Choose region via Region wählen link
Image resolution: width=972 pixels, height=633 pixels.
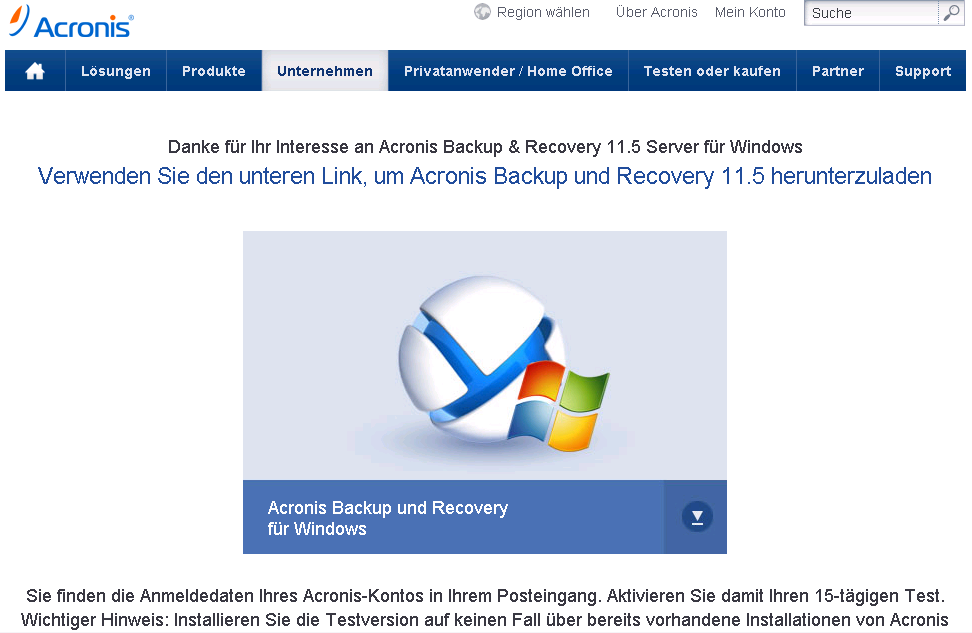point(543,12)
